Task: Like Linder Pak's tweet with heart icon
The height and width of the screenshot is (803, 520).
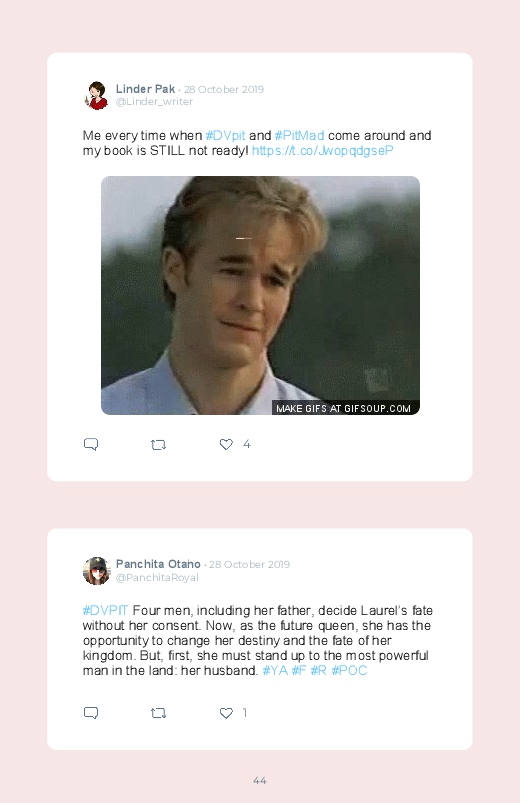Action: point(226,444)
